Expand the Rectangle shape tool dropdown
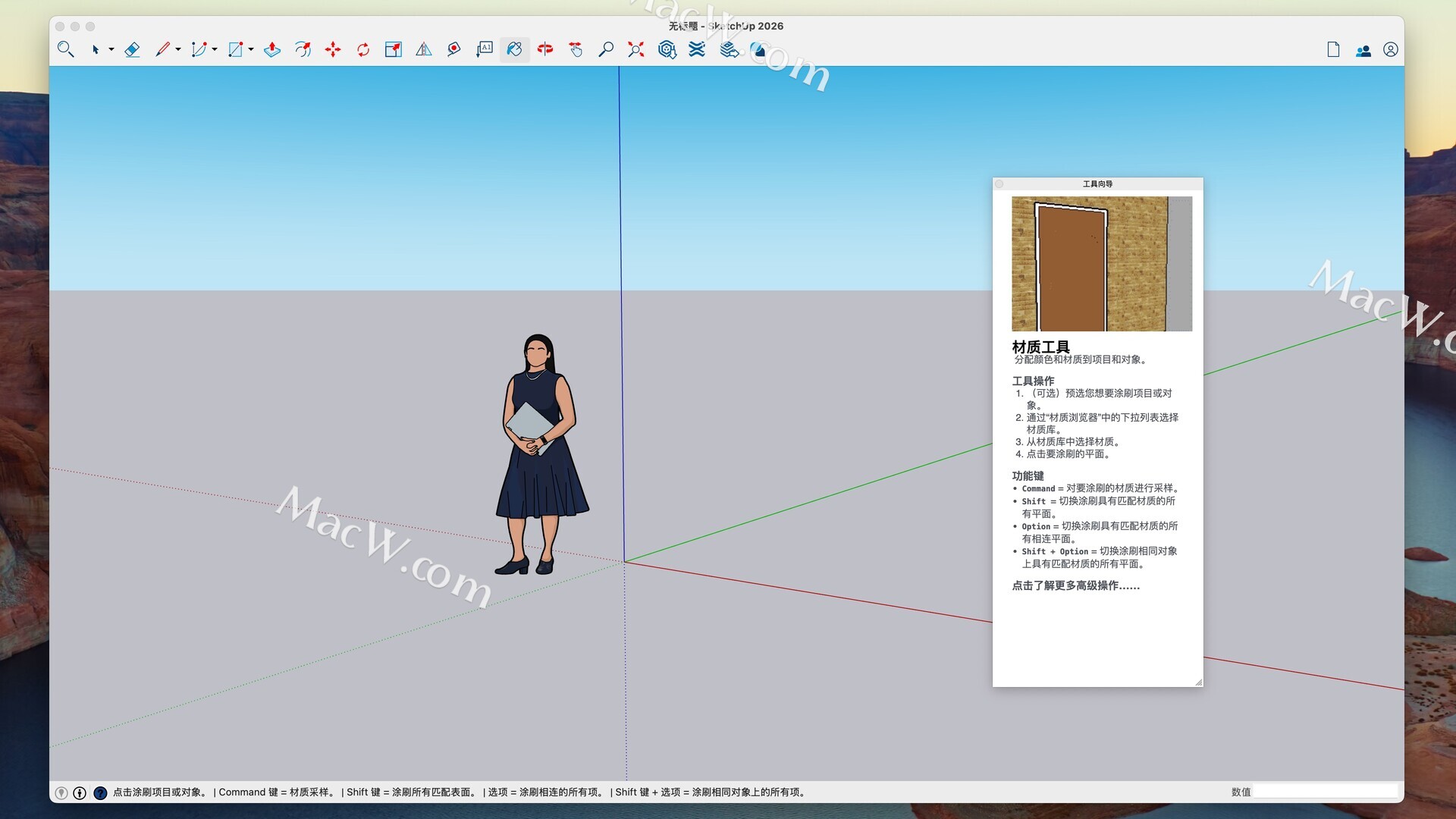 [x=251, y=50]
